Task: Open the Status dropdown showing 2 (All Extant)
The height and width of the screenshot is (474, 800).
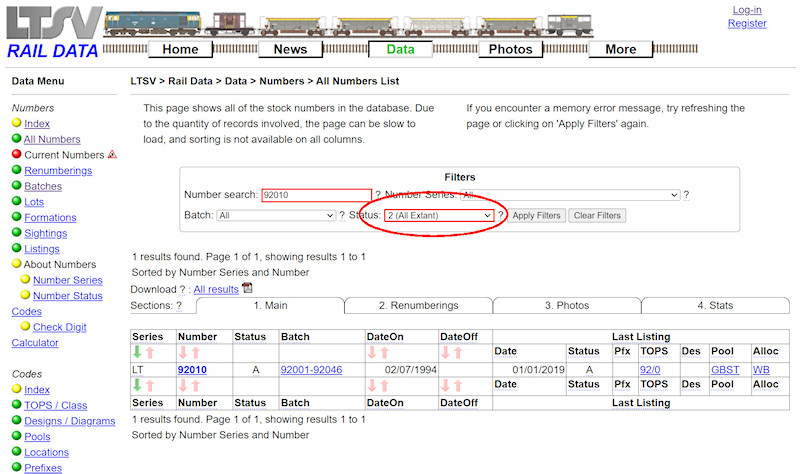Action: coord(439,215)
